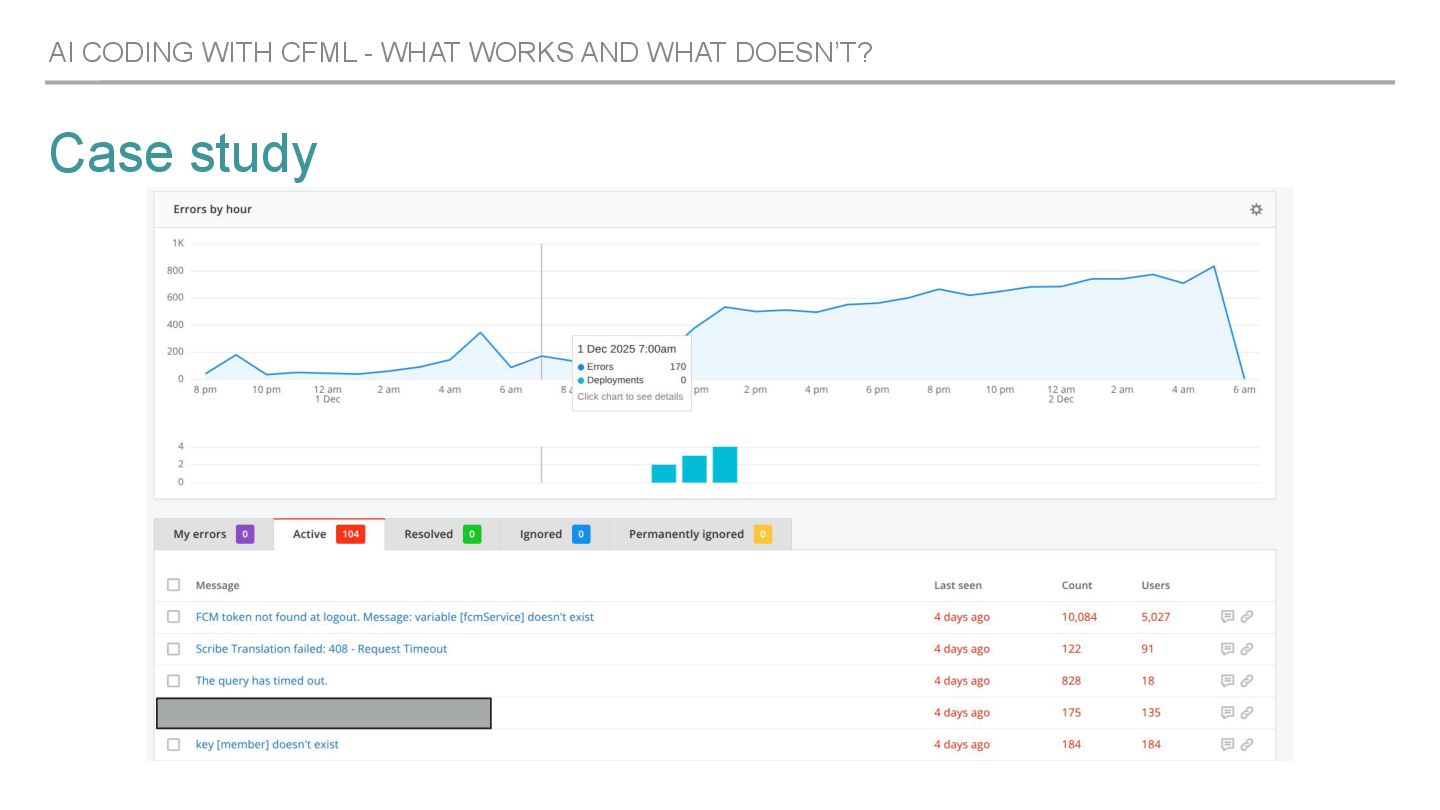The width and height of the screenshot is (1440, 810).
Task: Open the Permanently ignored tab
Action: 700,534
